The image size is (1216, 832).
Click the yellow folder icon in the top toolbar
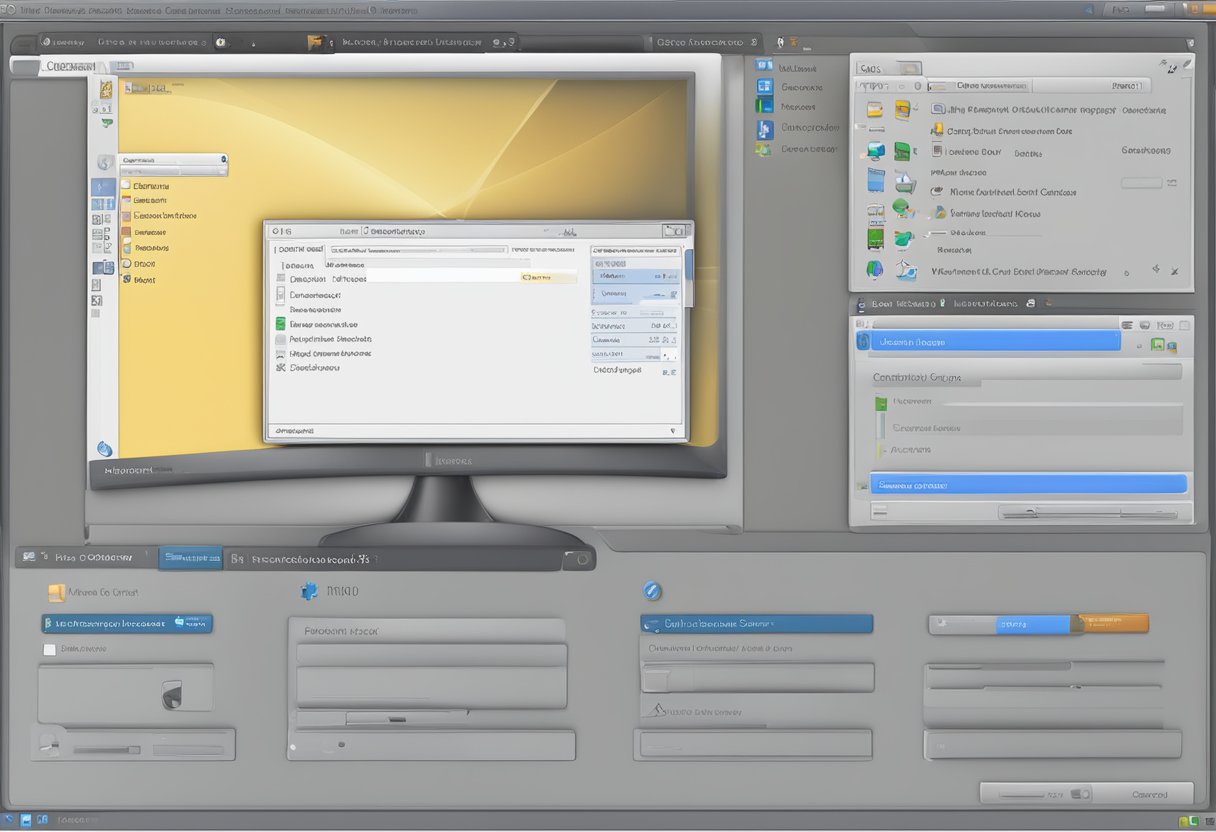click(316, 42)
